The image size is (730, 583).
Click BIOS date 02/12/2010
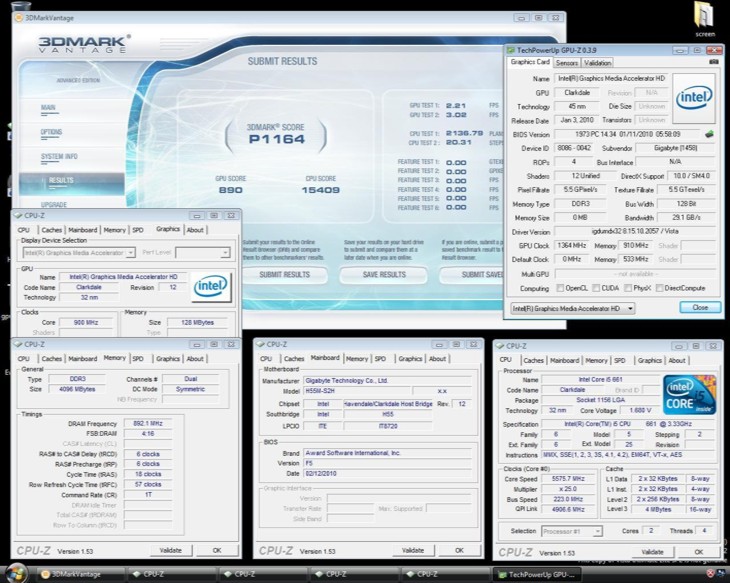[x=387, y=474]
